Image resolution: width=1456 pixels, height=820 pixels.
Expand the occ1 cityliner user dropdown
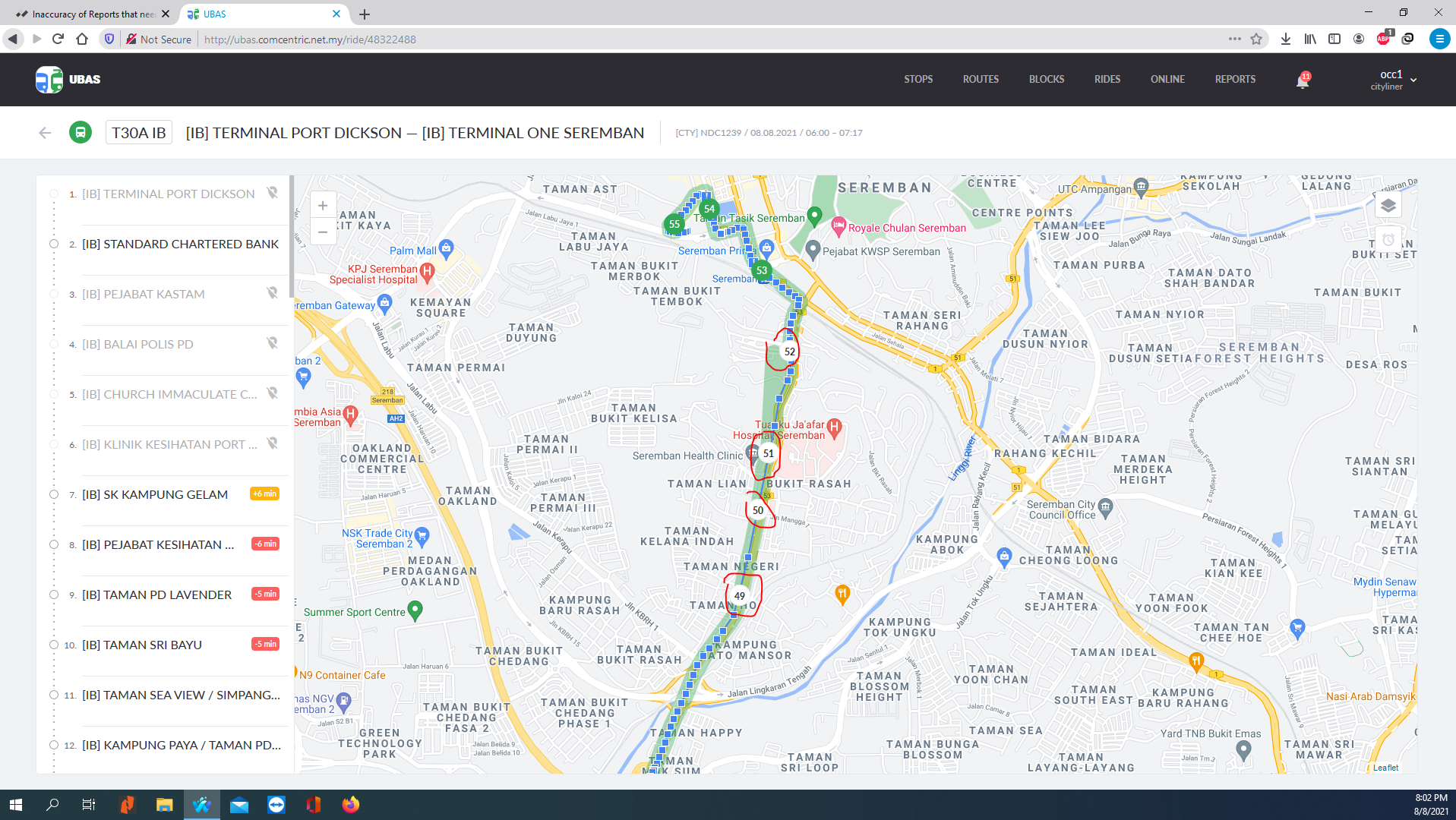pos(1413,80)
